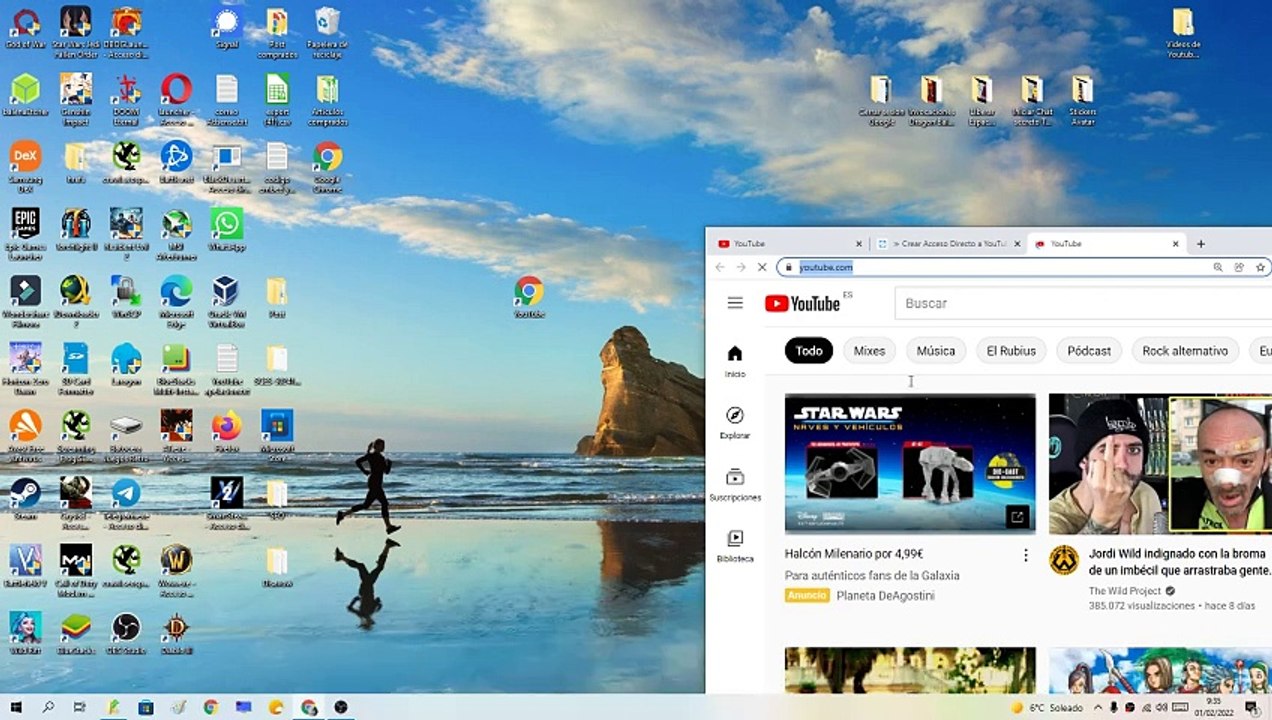Open the taskbar notification center

point(1251,707)
